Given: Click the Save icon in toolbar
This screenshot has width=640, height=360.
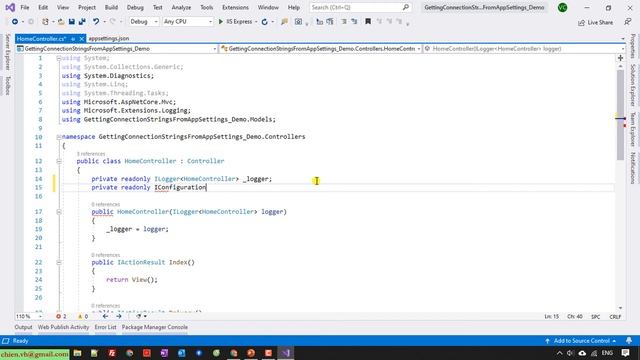Looking at the screenshot, I should [71, 22].
